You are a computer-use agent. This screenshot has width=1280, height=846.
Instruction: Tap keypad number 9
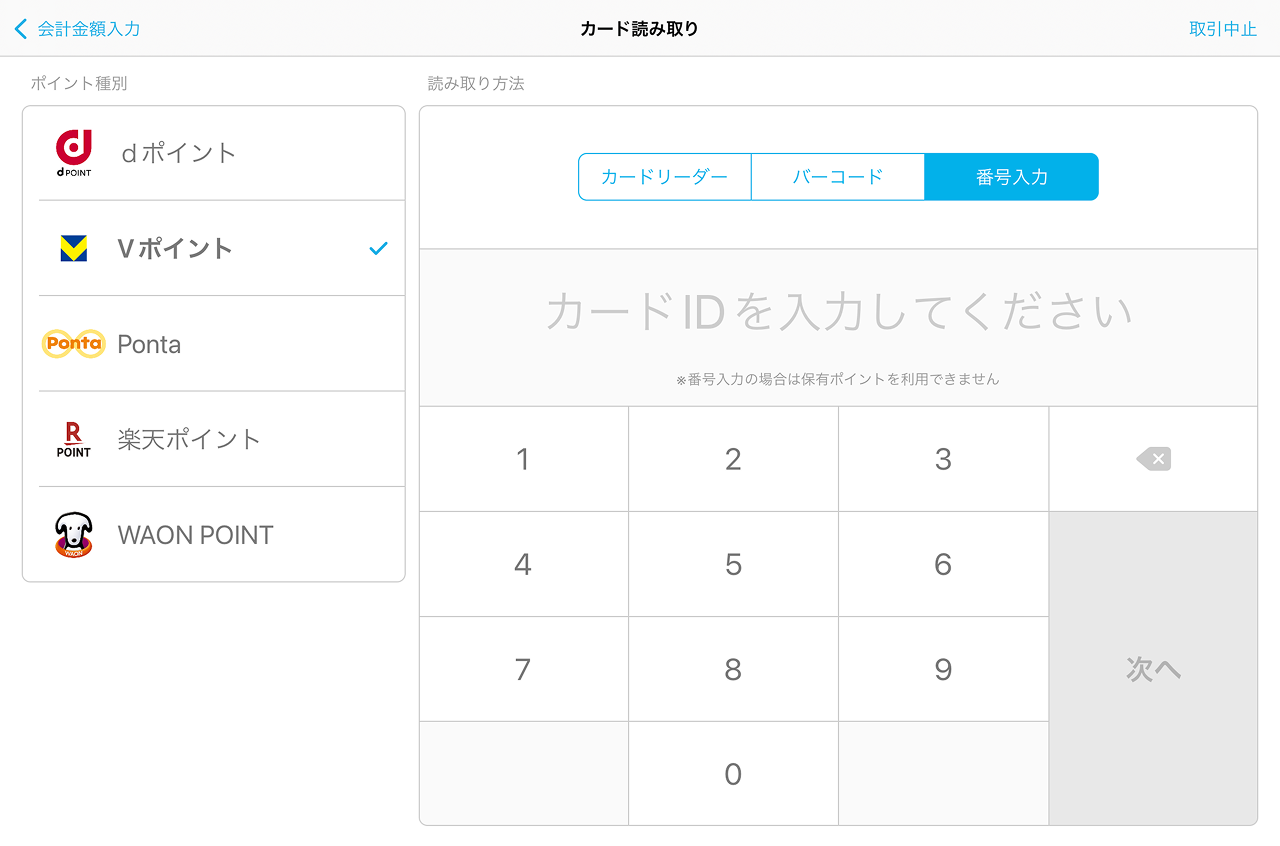pos(943,669)
